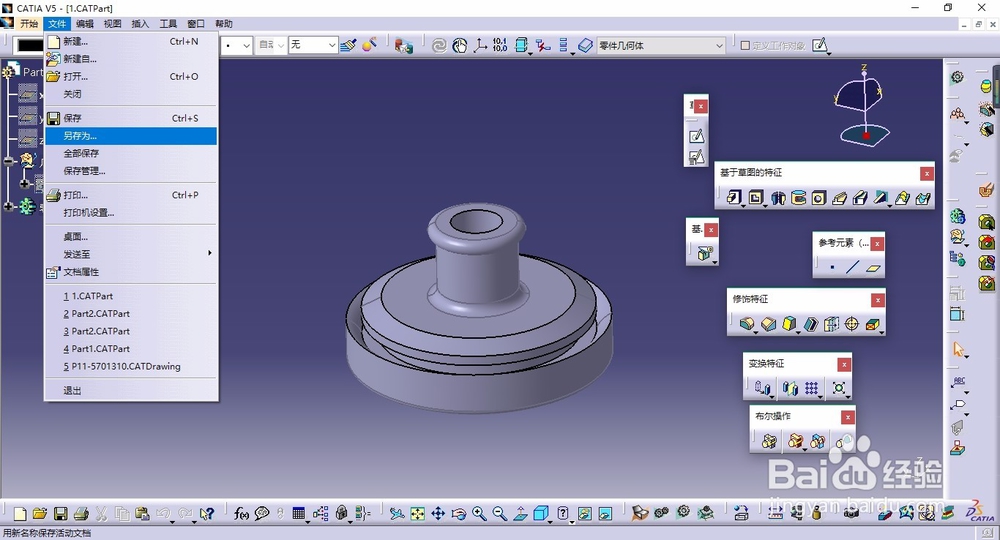Click the Rotate view icon
The width and height of the screenshot is (1000, 540).
point(459,513)
